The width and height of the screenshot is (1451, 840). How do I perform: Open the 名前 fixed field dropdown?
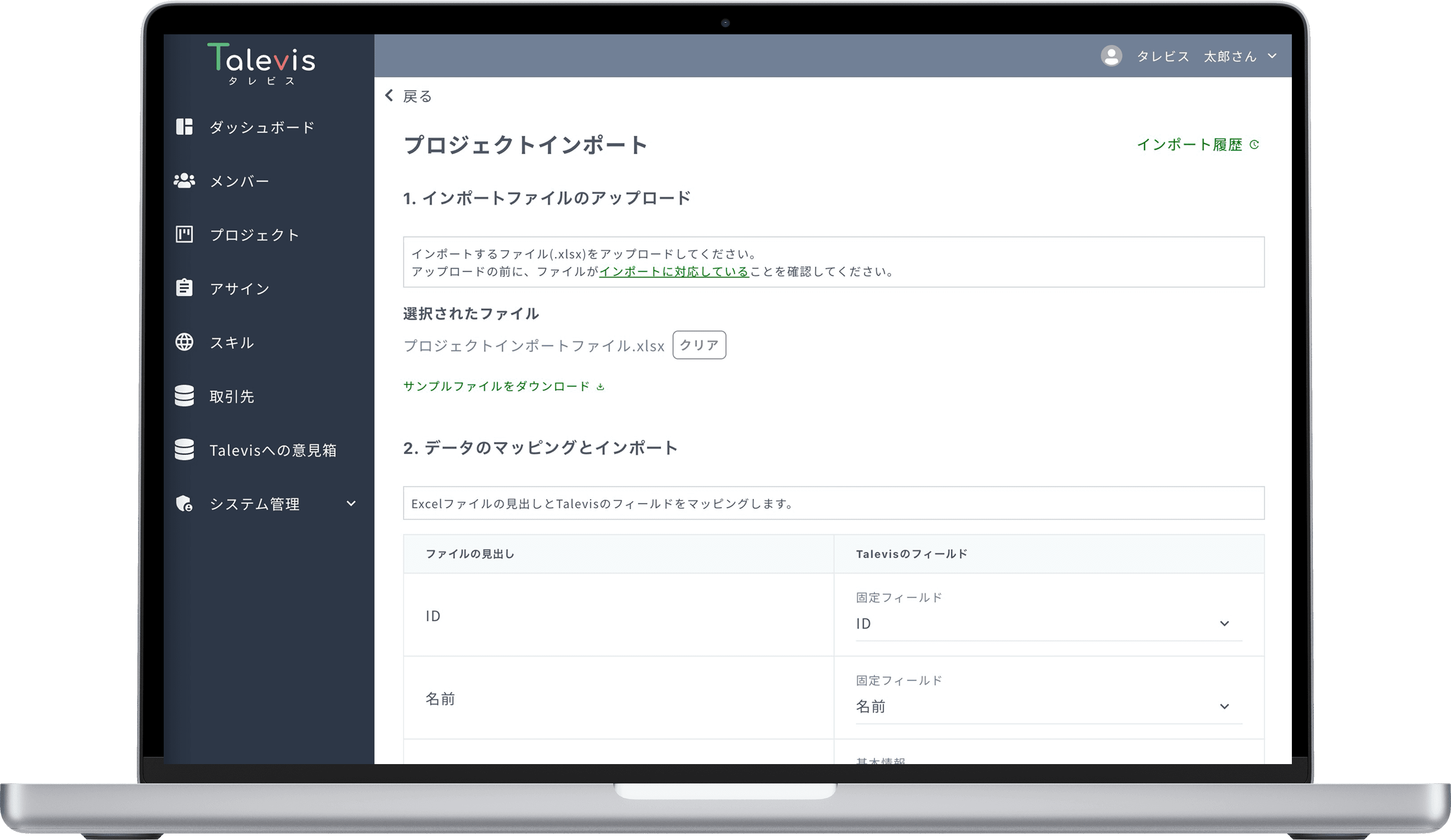pyautogui.click(x=1049, y=706)
